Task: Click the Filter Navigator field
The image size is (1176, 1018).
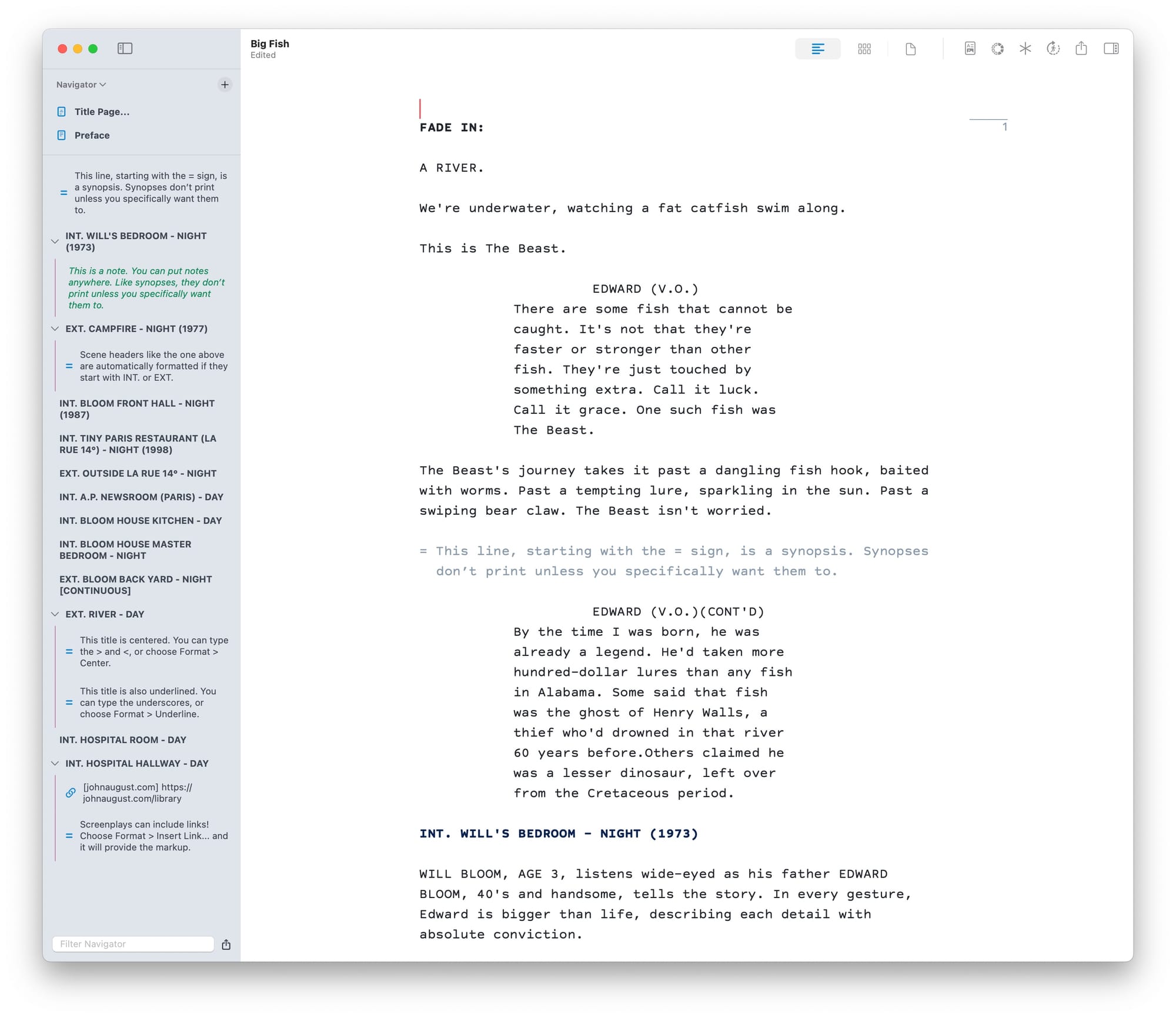Action: tap(133, 944)
